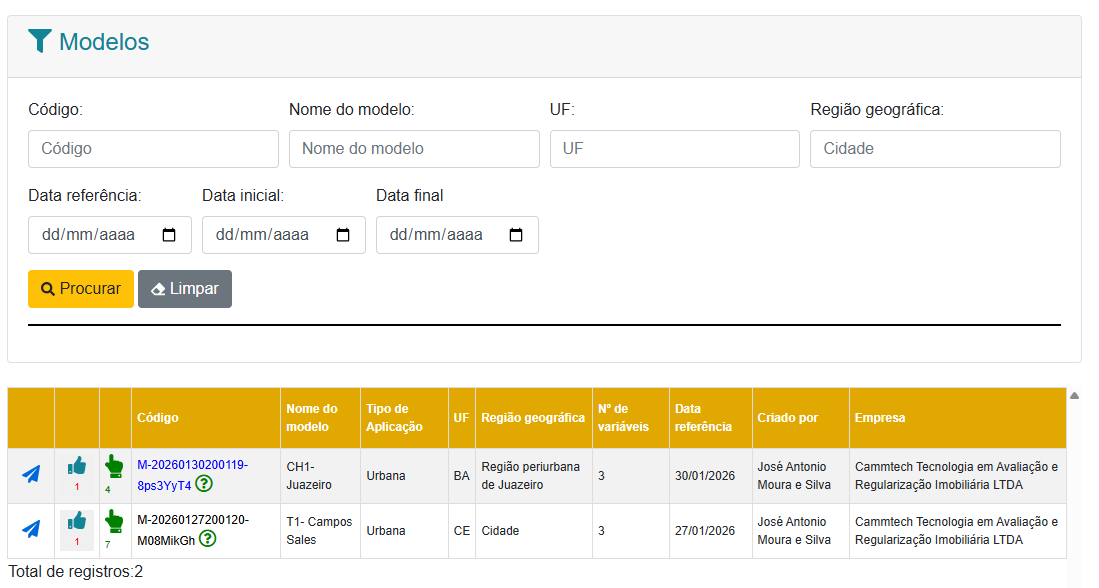
Task: Click the table scrollbar up arrow
Action: (1074, 396)
